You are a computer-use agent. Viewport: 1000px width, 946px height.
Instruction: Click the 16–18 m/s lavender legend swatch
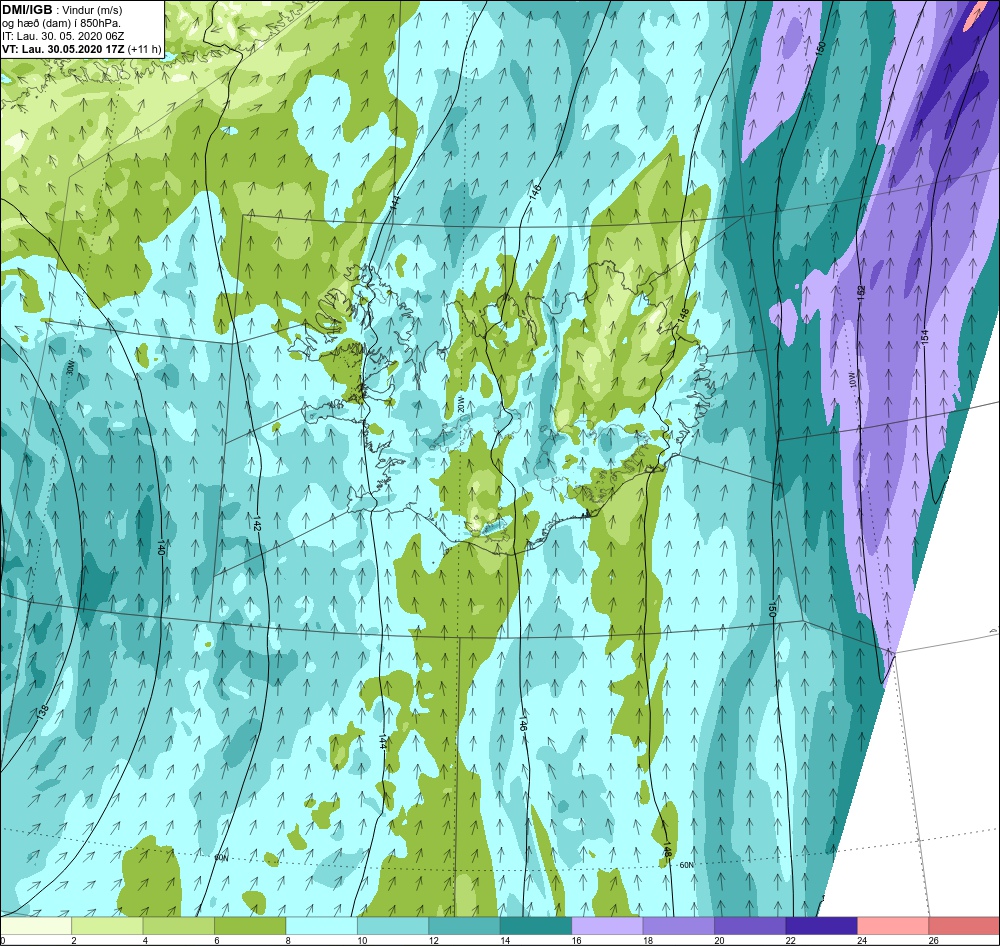point(607,925)
